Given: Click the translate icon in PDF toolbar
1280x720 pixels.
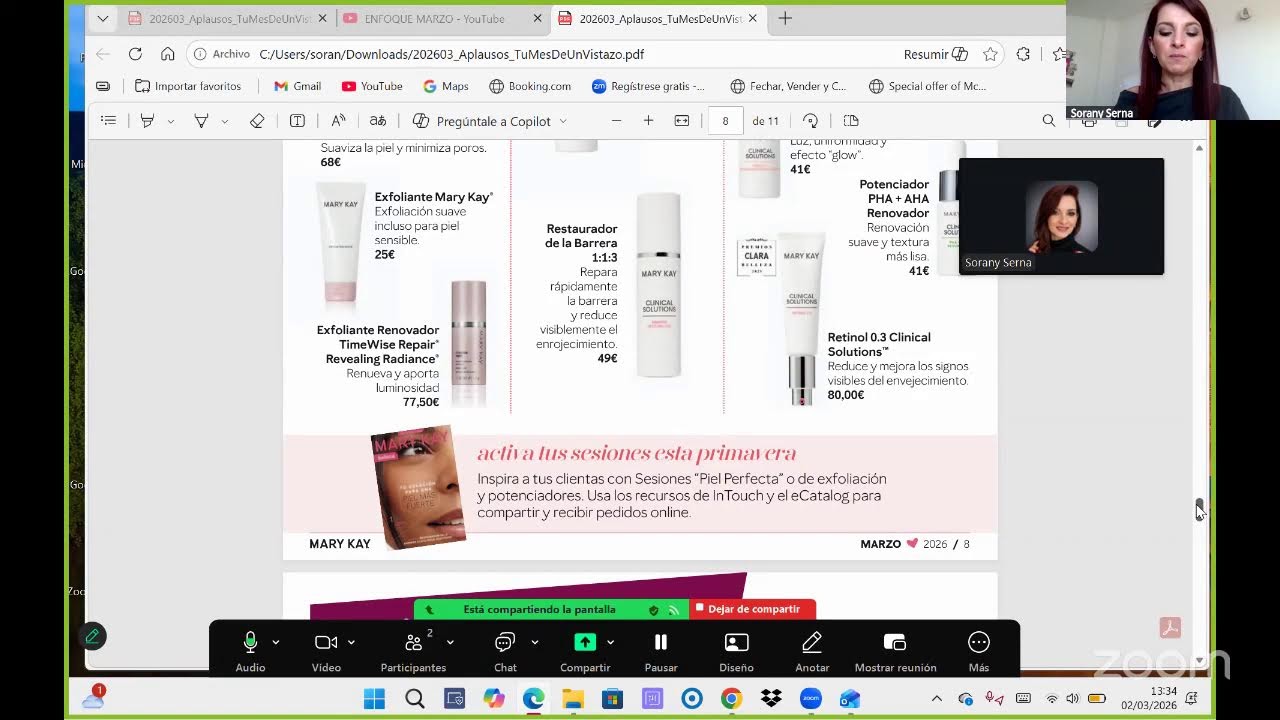Looking at the screenshot, I should [x=378, y=121].
